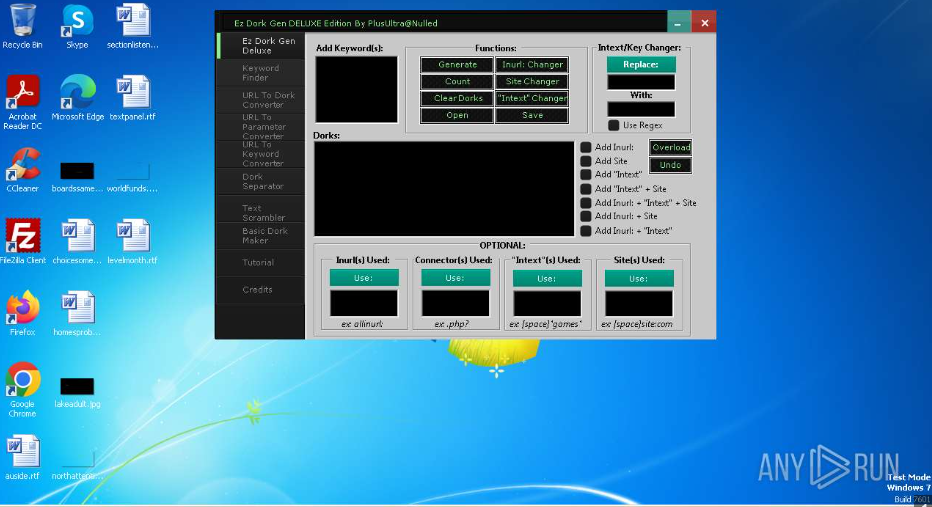The image size is (932, 507).
Task: Open the Skype desktop shortcut
Action: click(77, 24)
